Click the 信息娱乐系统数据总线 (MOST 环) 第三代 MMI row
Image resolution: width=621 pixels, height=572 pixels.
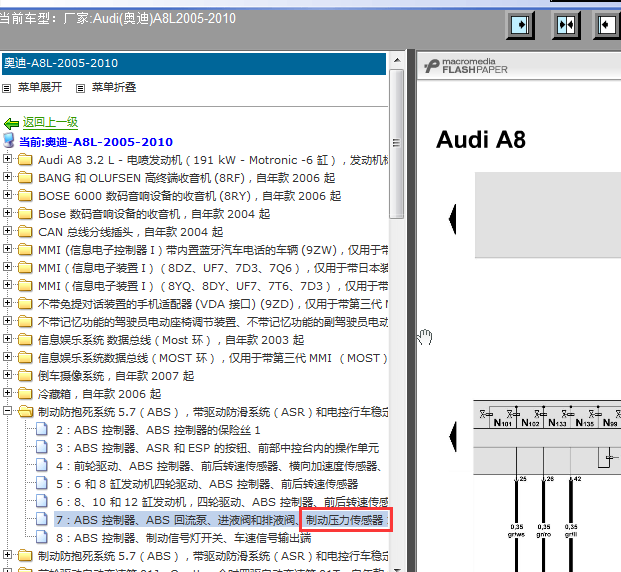click(212, 358)
